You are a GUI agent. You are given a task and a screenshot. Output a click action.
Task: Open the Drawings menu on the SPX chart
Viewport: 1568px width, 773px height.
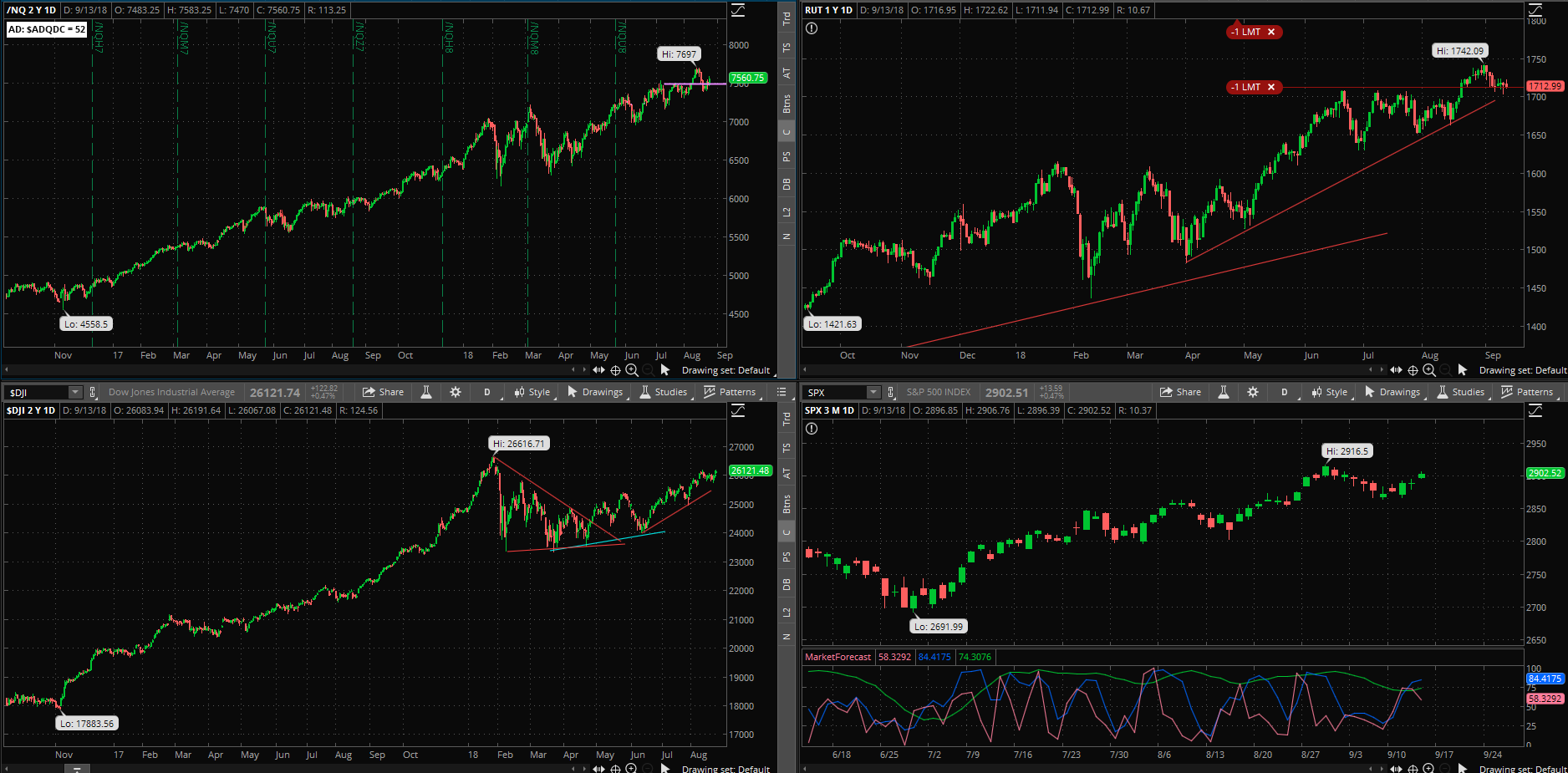(1392, 392)
